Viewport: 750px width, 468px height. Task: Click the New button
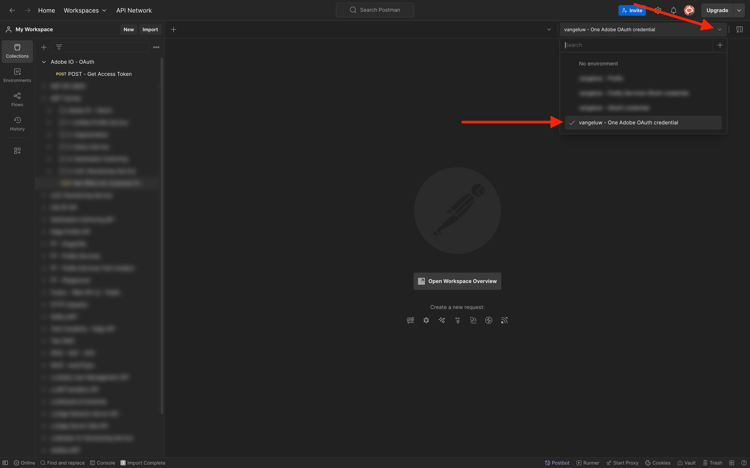(x=128, y=30)
